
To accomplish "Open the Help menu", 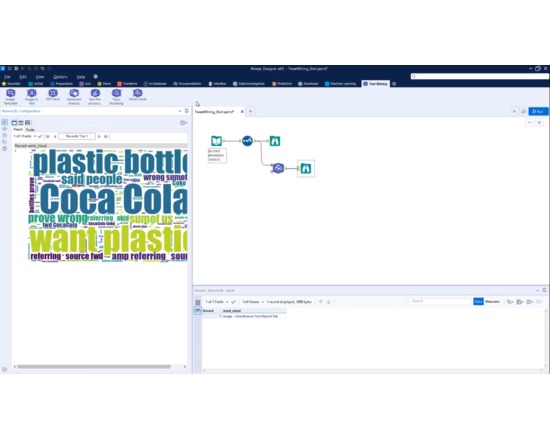I will pos(81,76).
